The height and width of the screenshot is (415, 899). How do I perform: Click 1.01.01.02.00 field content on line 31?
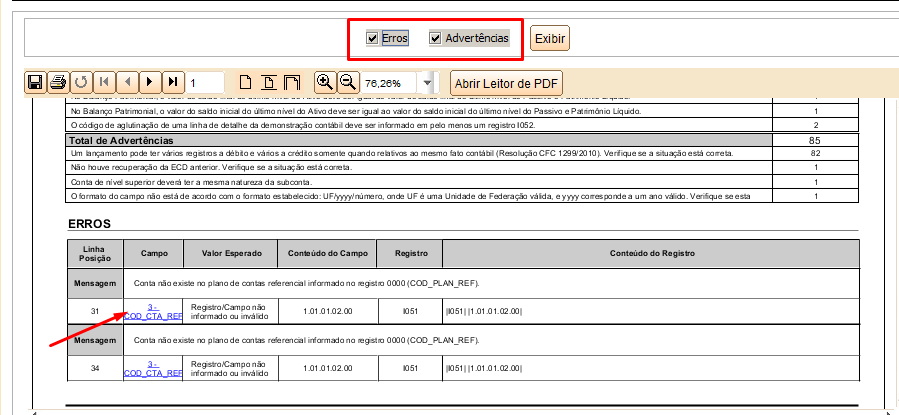pyautogui.click(x=327, y=311)
